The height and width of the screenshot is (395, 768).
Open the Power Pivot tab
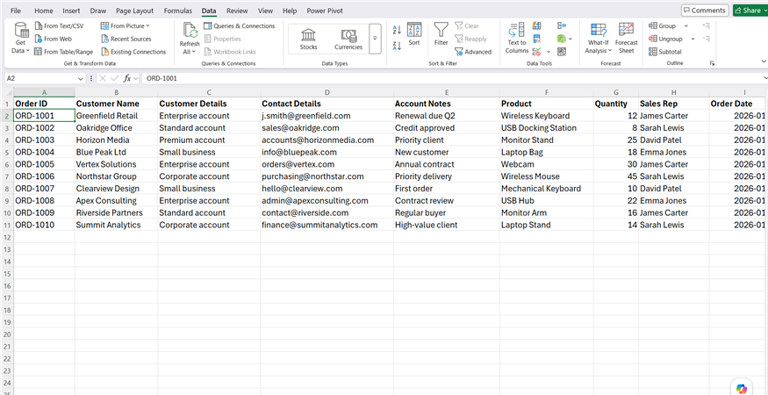325,10
